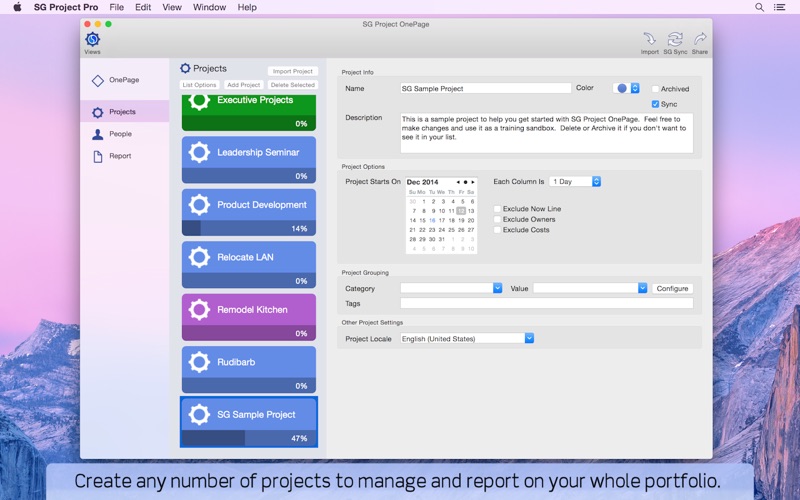
Task: Click the Import Project button
Action: coord(293,71)
